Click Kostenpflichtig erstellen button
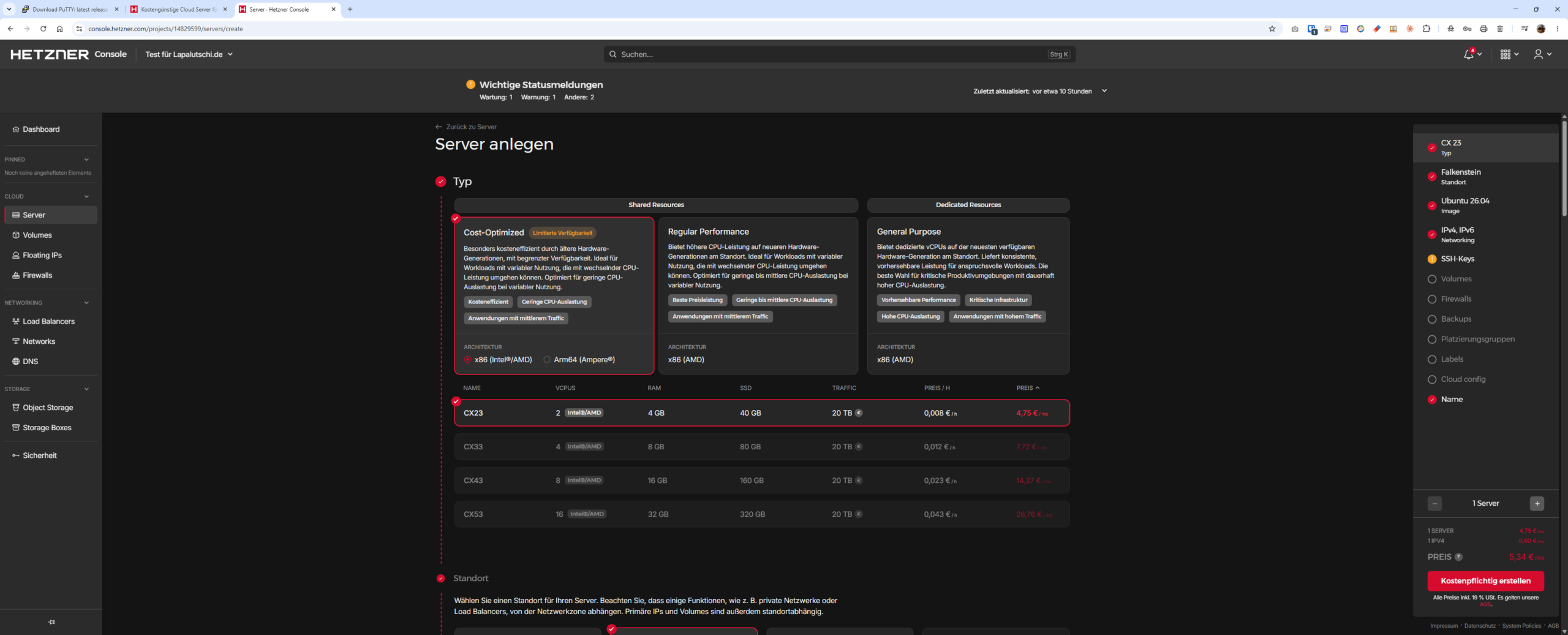 click(1485, 581)
